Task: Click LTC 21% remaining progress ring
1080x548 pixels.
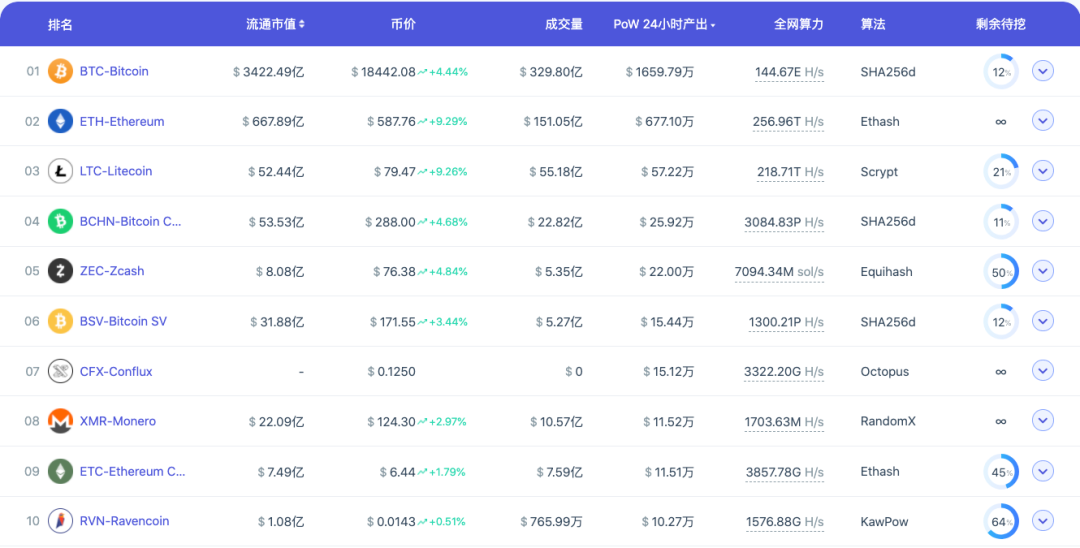Action: click(1001, 171)
